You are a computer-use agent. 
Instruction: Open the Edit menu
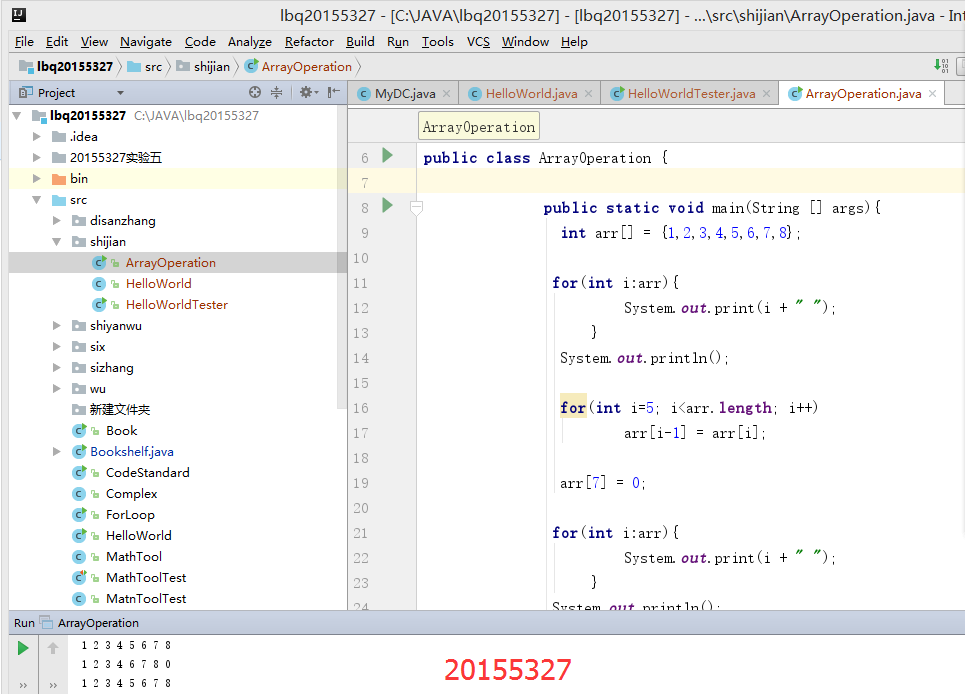(57, 42)
